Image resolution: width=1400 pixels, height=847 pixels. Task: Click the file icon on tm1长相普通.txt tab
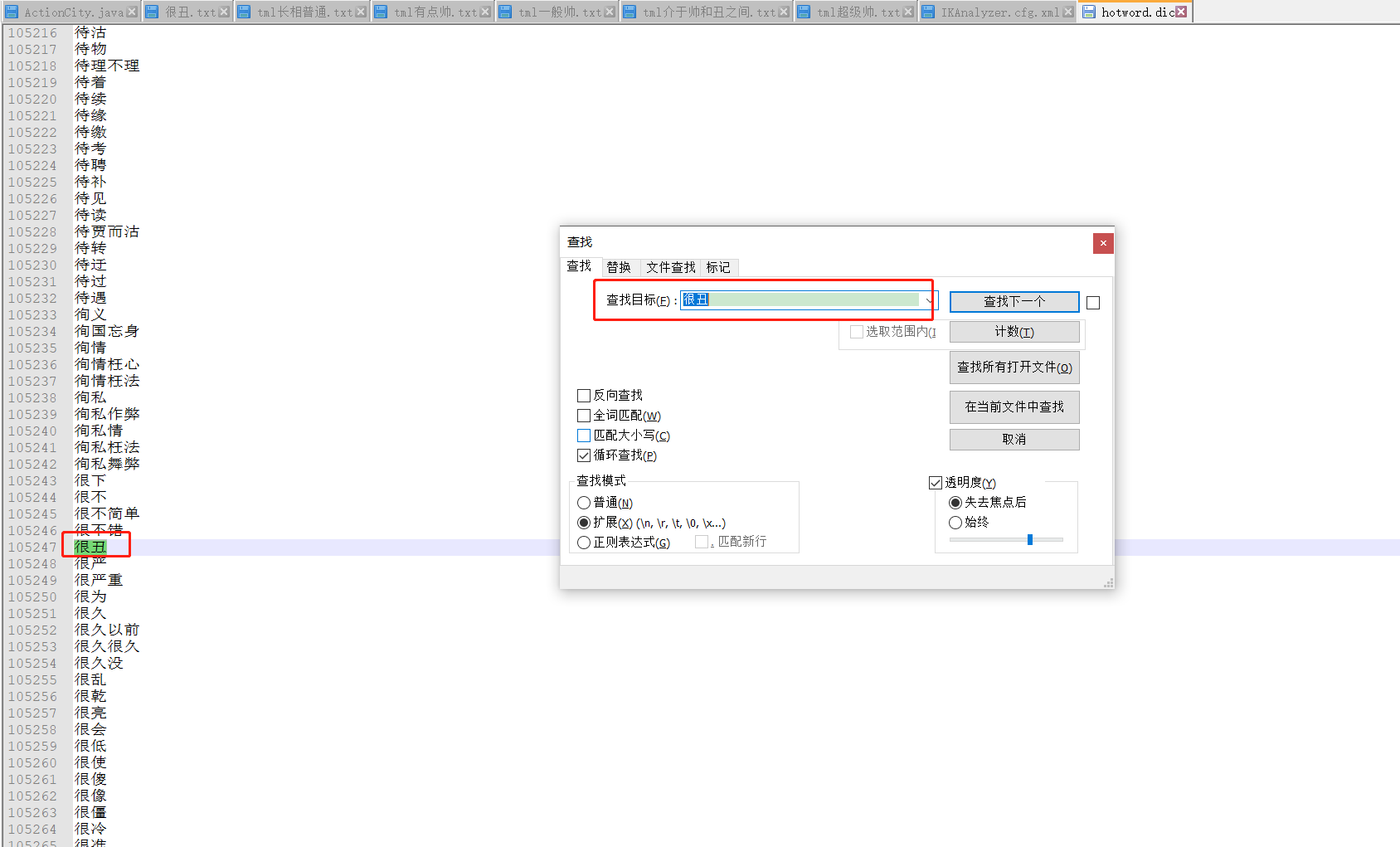[243, 11]
